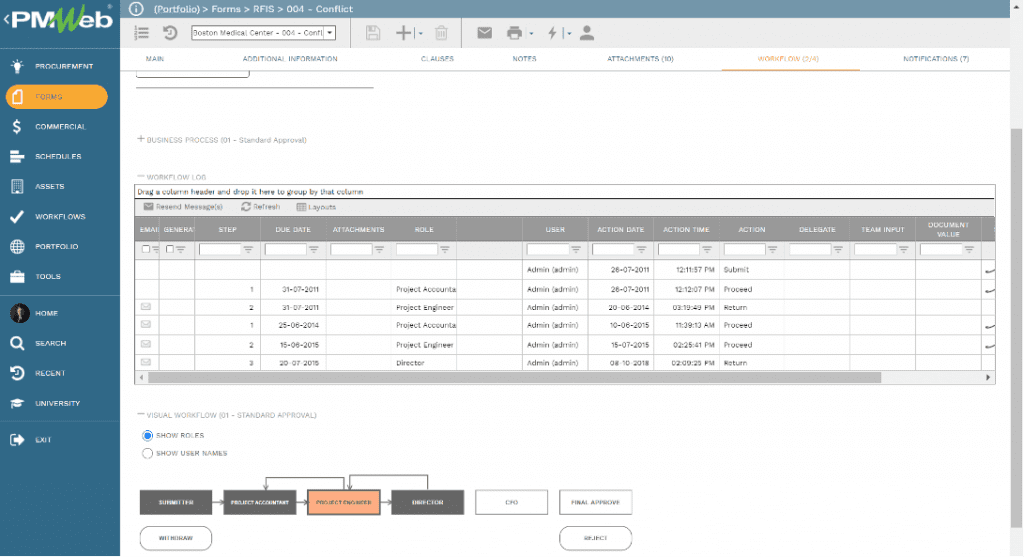1024x557 pixels.
Task: Click the Resend Message(s) button
Action: click(184, 207)
